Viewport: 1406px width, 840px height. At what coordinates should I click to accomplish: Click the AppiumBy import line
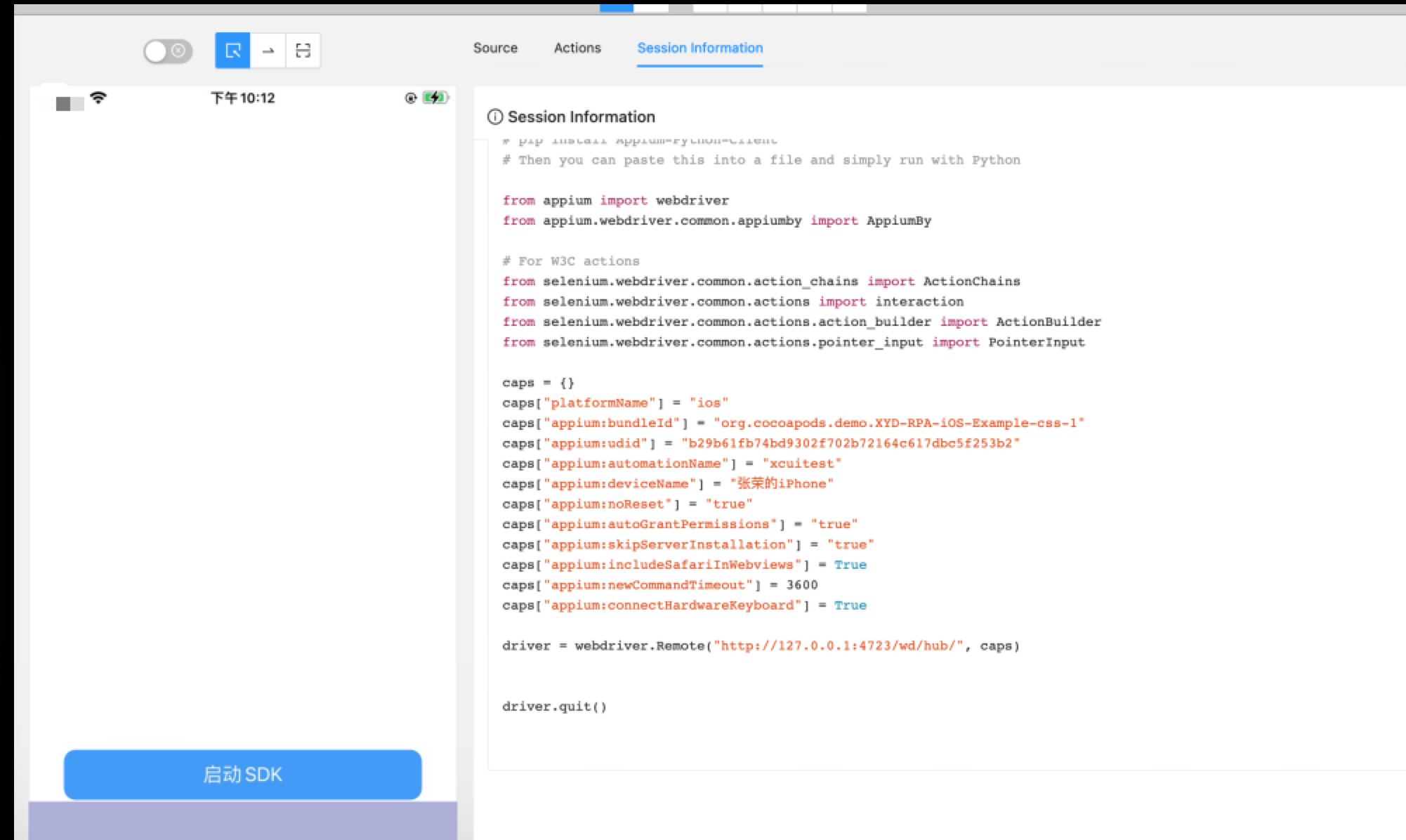[716, 221]
